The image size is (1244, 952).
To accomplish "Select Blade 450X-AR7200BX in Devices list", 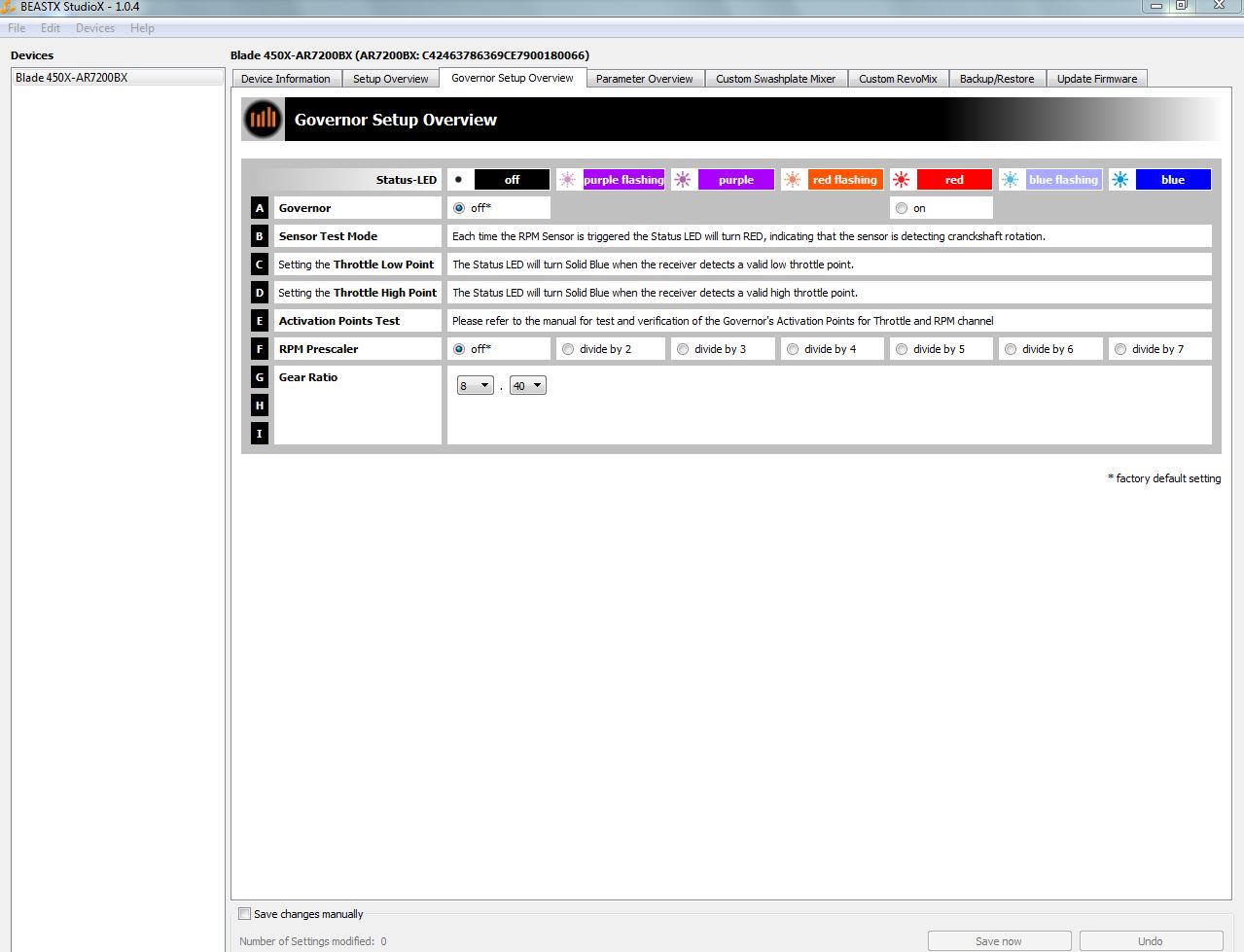I will pos(118,78).
